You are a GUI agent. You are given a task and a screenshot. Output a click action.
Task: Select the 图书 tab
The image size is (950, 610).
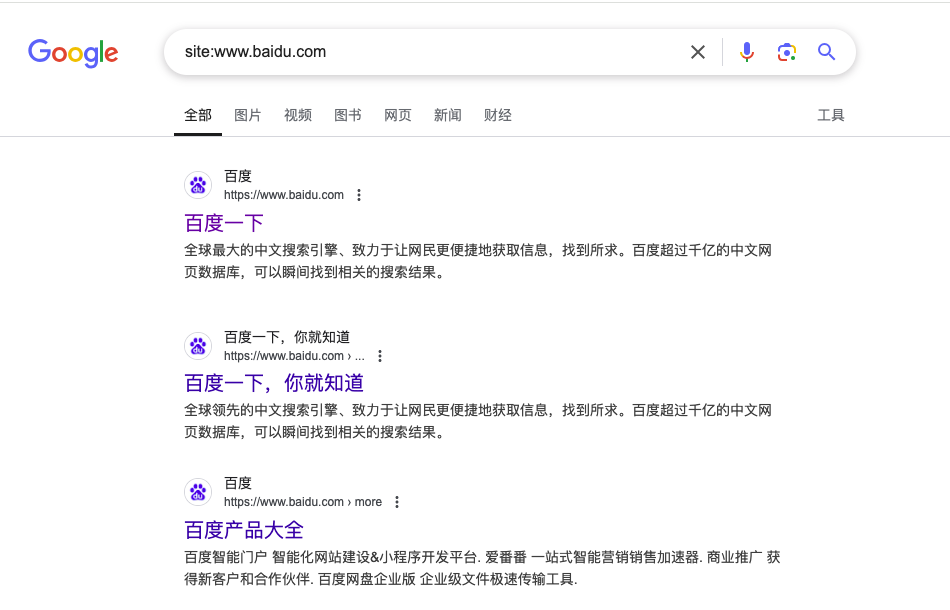347,115
